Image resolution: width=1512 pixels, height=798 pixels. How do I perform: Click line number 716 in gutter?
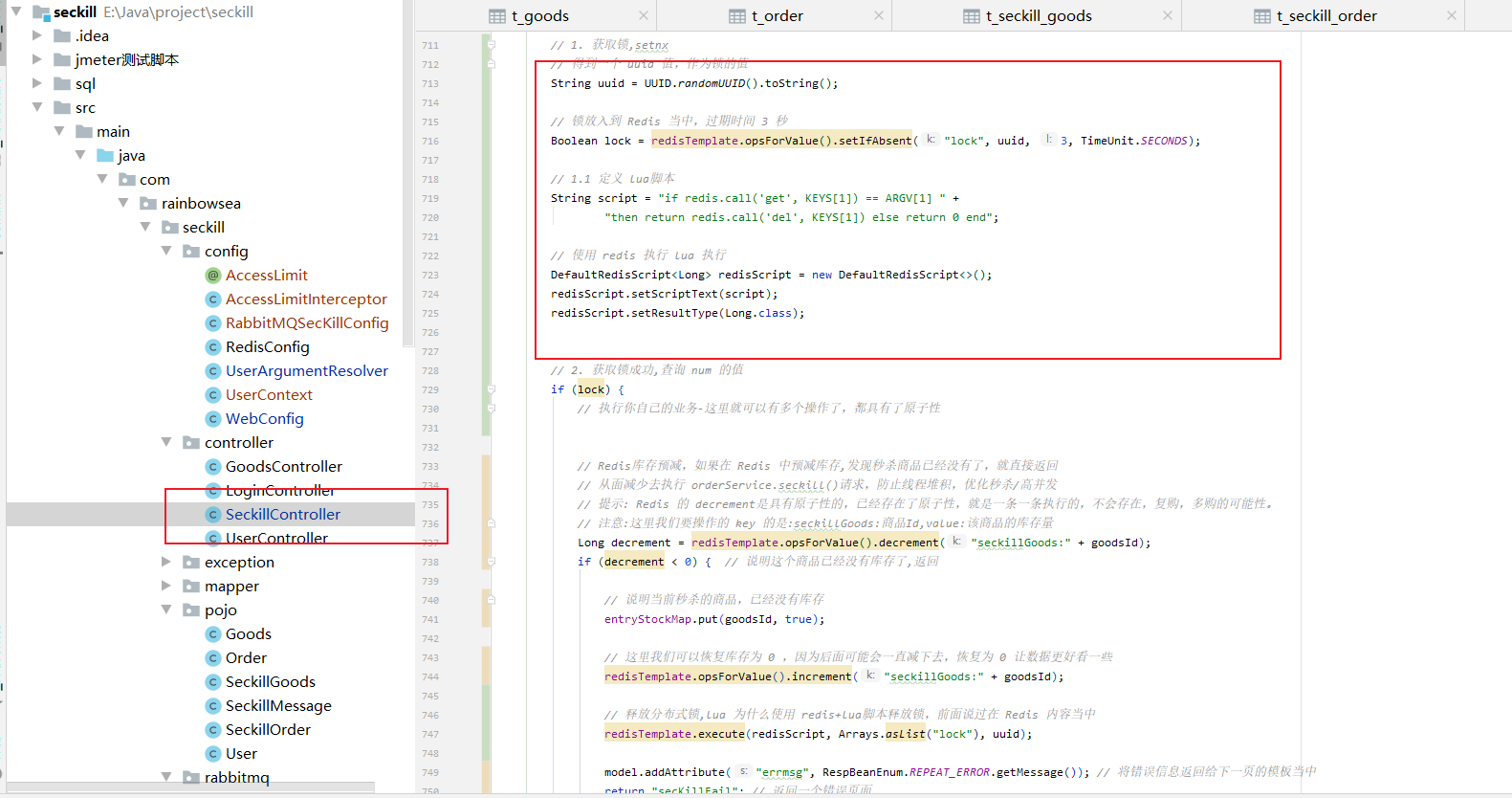tap(430, 142)
